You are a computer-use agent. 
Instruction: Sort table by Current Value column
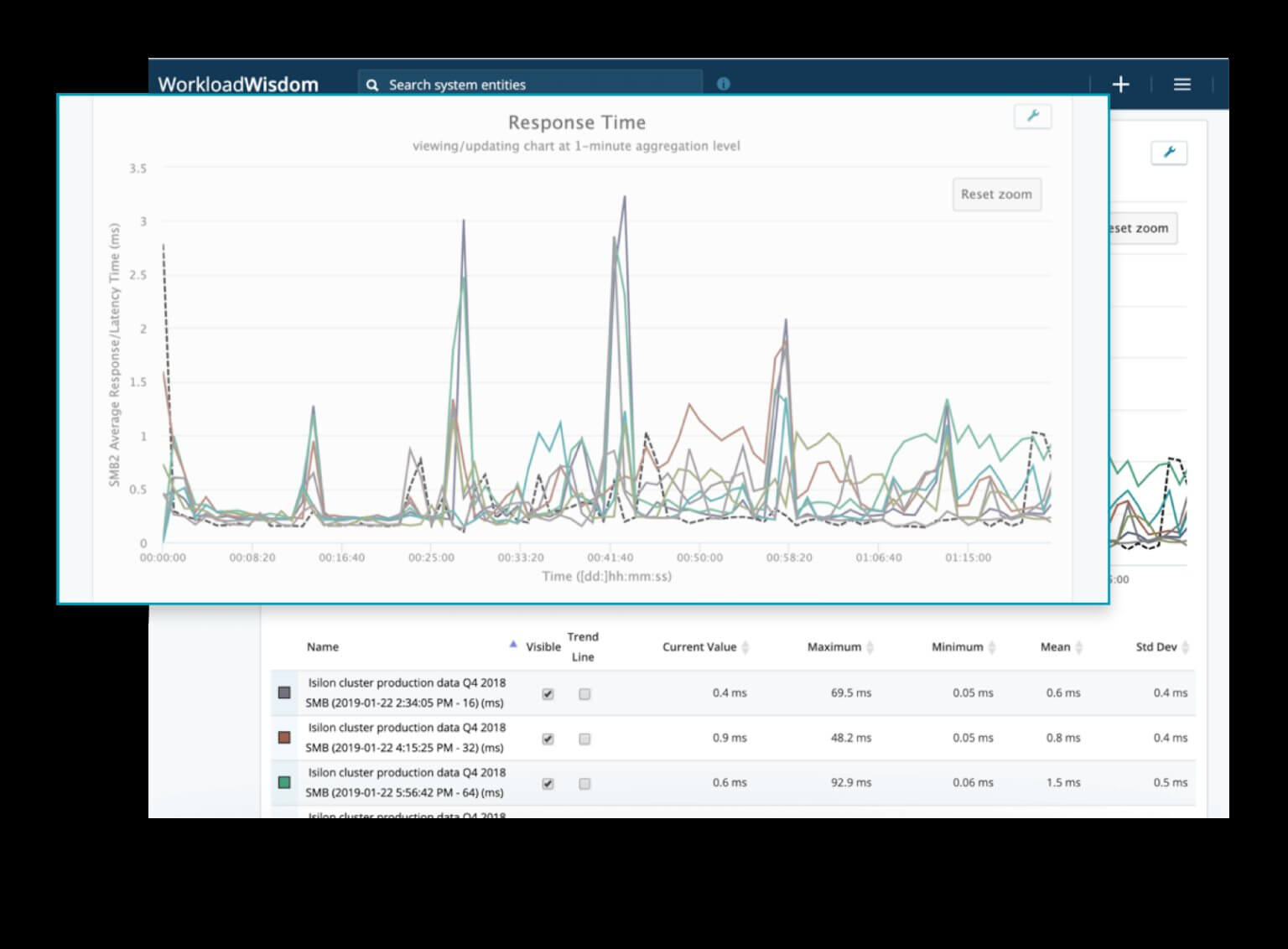[699, 647]
